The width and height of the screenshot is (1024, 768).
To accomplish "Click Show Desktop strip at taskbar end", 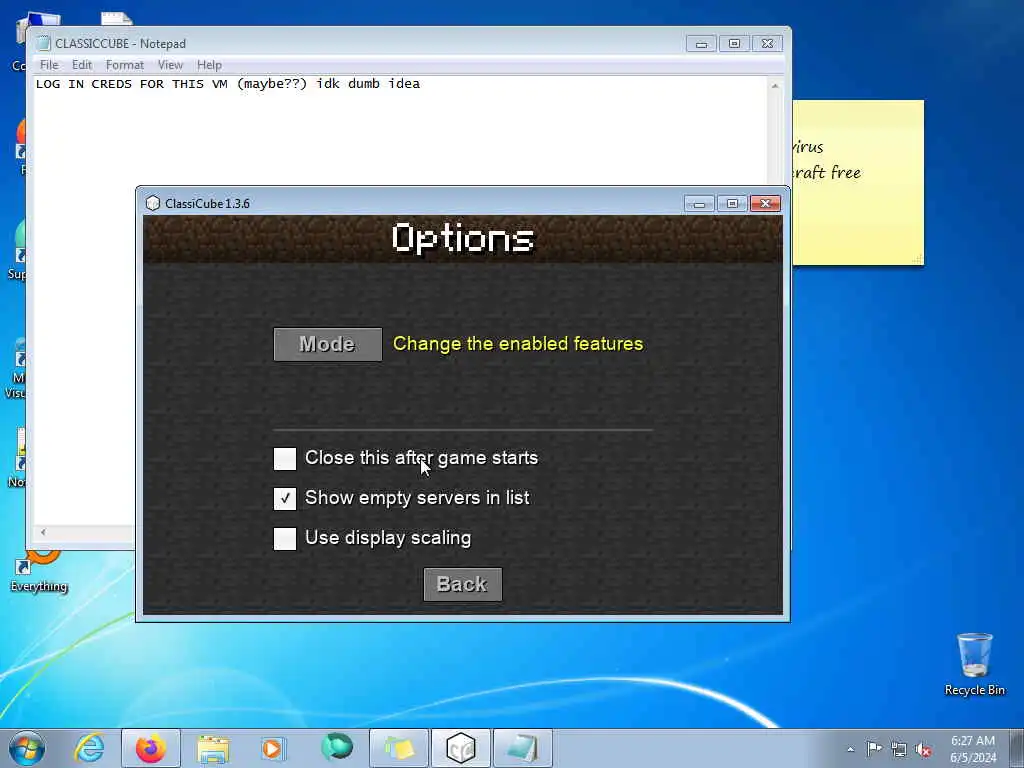I will [1017, 748].
